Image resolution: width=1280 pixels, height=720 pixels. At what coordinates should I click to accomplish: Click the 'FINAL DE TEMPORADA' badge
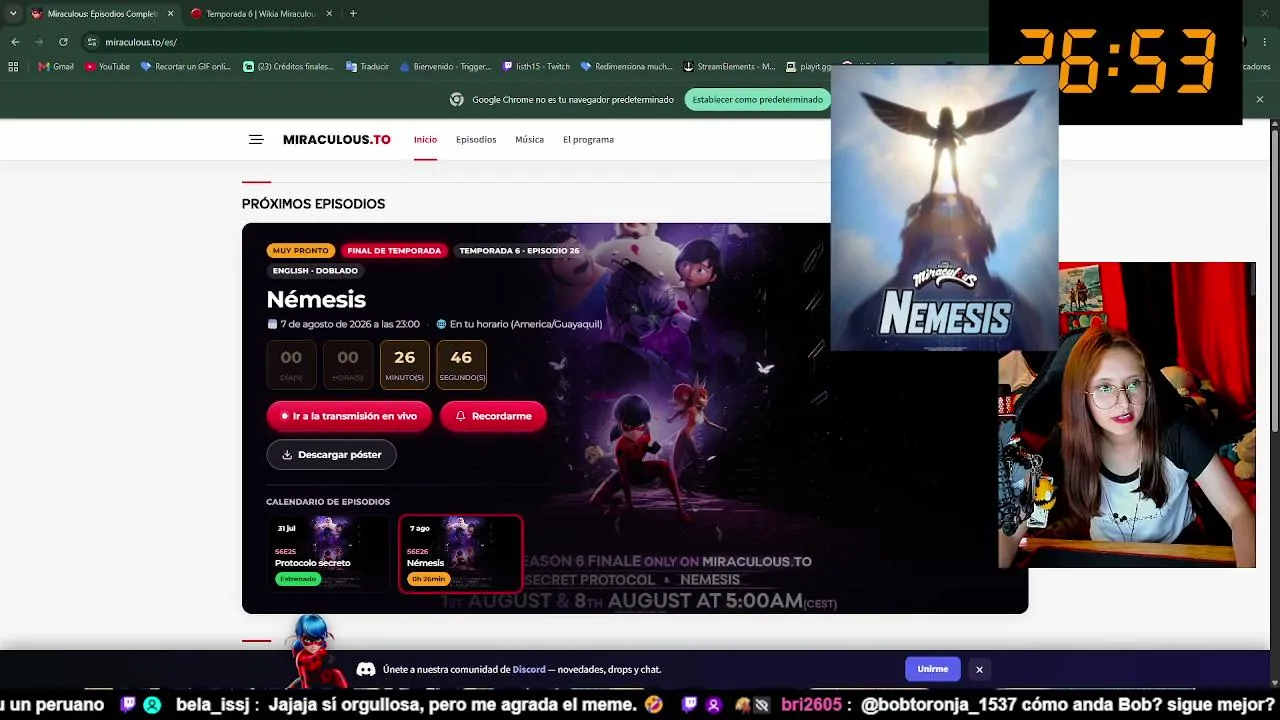pyautogui.click(x=394, y=251)
